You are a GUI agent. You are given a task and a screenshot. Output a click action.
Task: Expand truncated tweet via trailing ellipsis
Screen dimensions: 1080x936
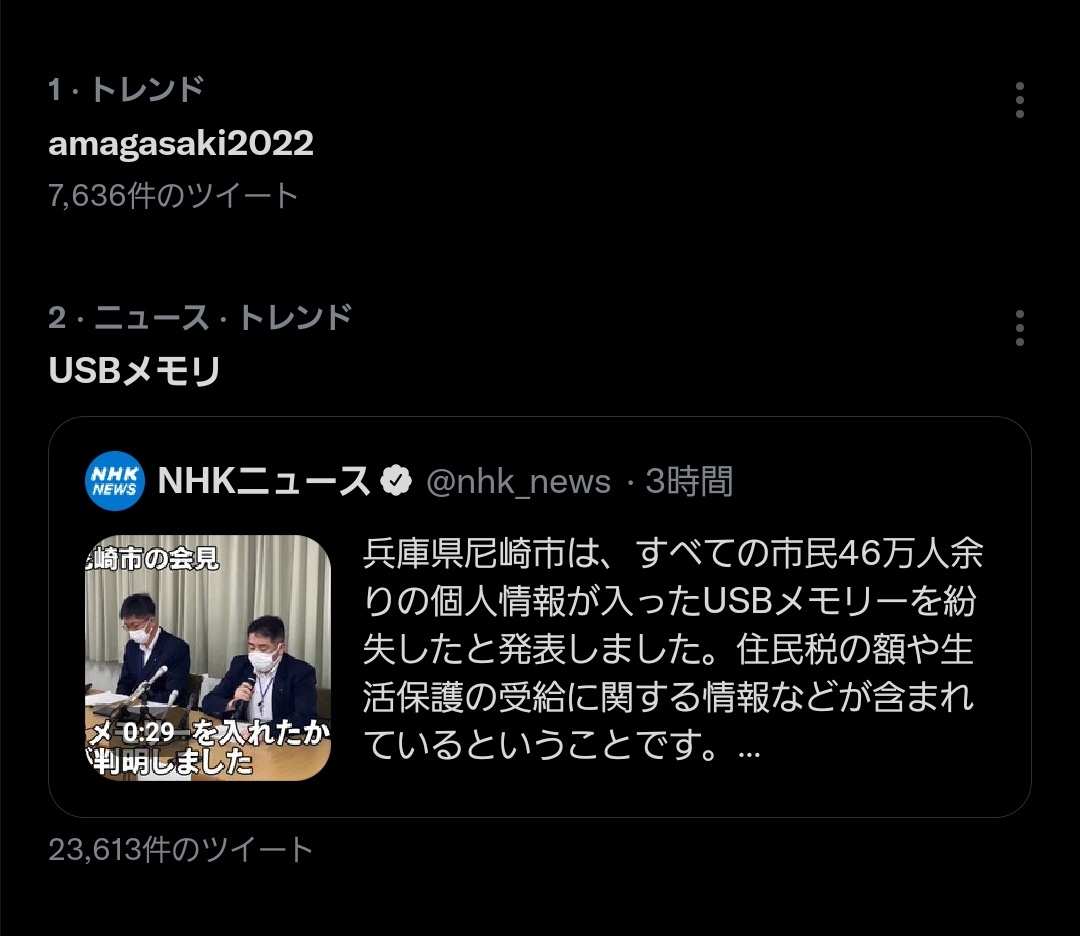point(749,752)
